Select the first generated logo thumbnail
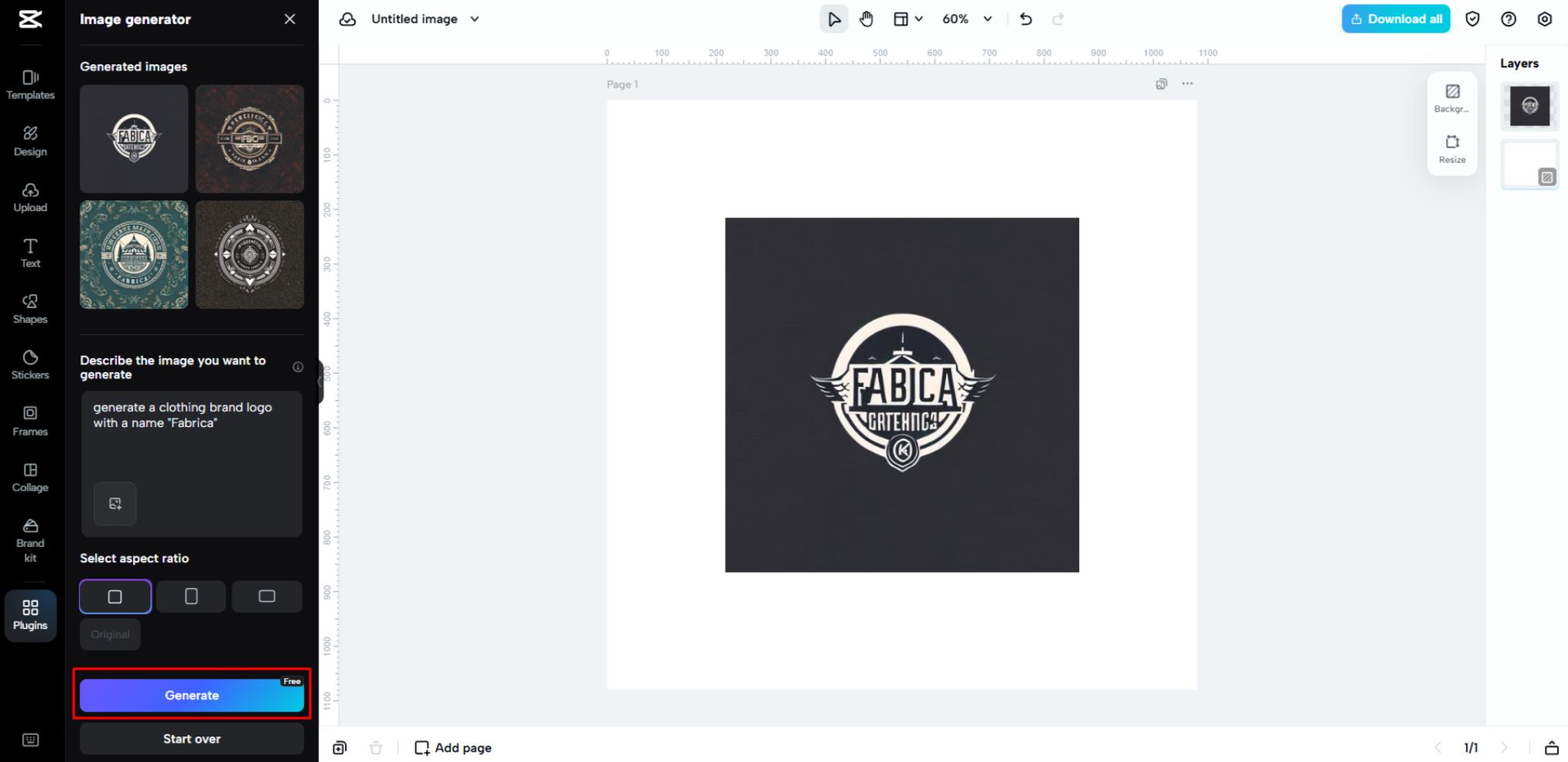This screenshot has height=762, width=1568. pos(133,138)
